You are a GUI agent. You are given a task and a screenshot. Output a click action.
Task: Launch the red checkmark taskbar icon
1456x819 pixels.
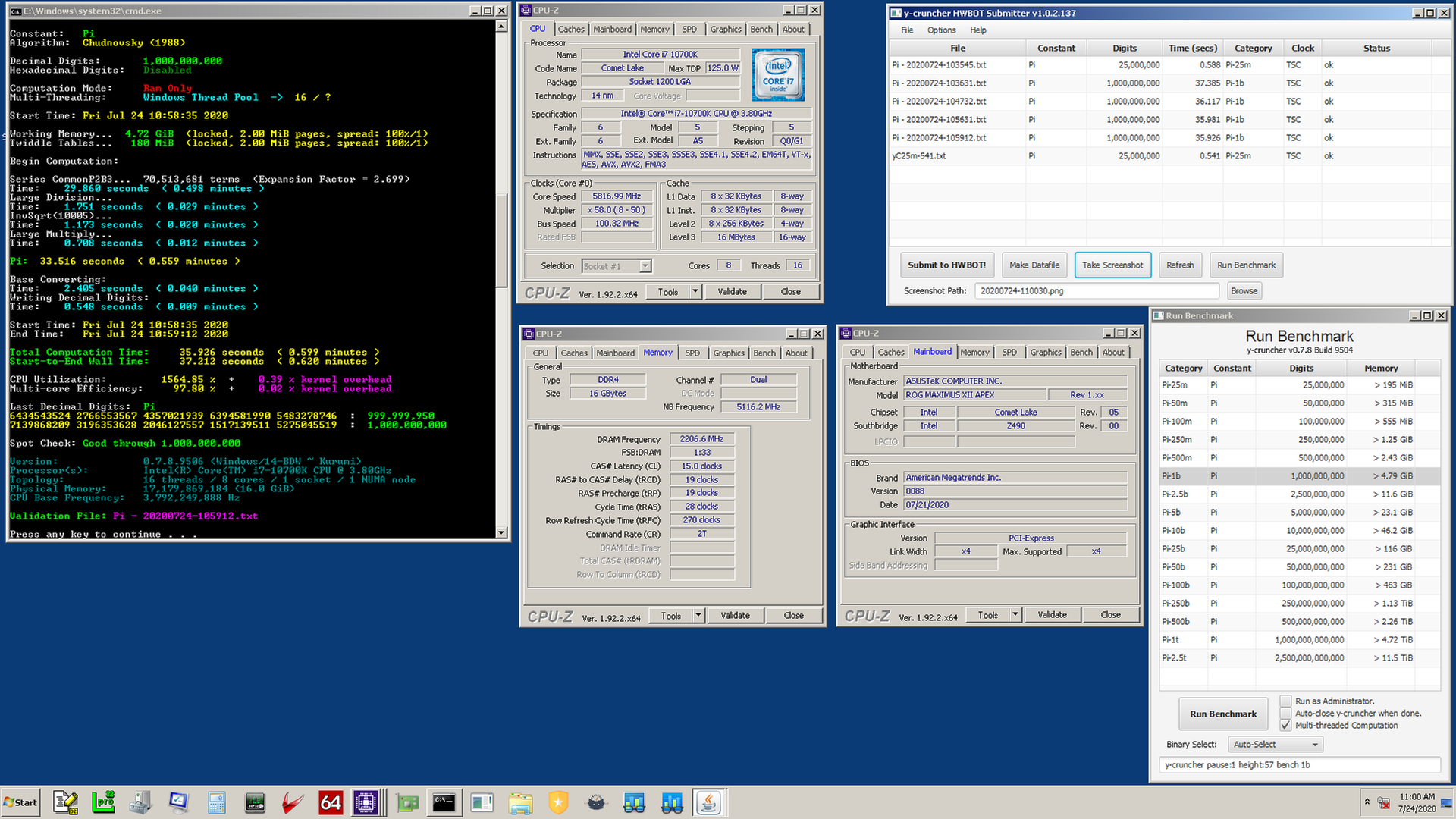click(x=293, y=802)
